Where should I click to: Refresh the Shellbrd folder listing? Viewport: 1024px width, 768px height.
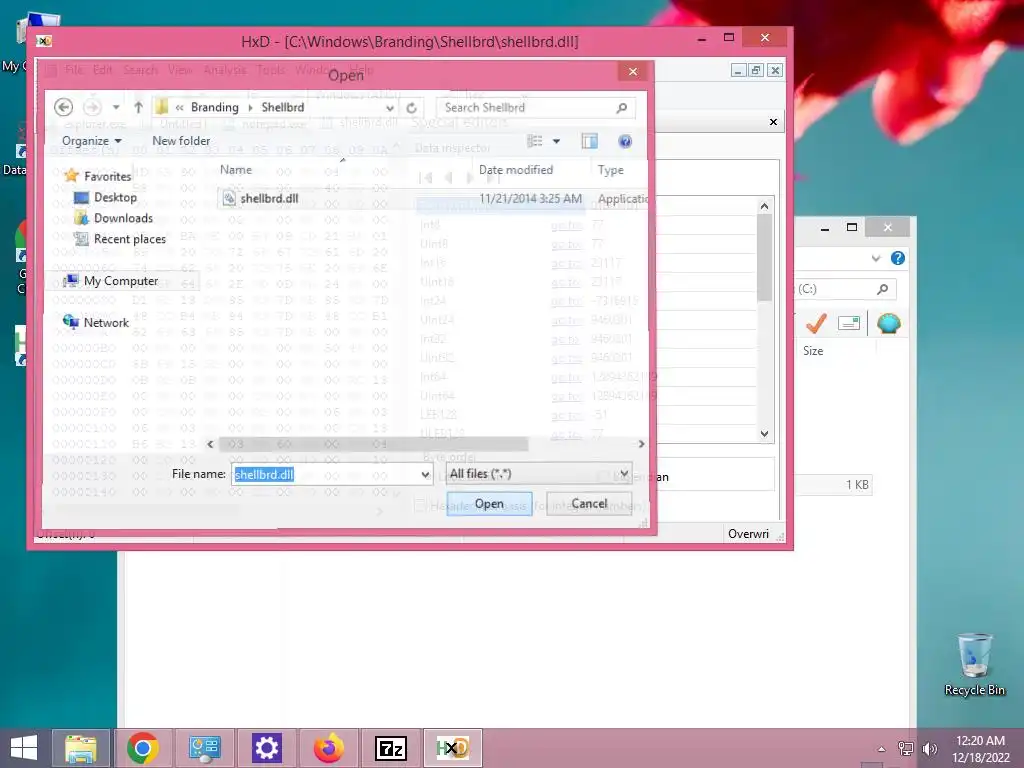411,108
